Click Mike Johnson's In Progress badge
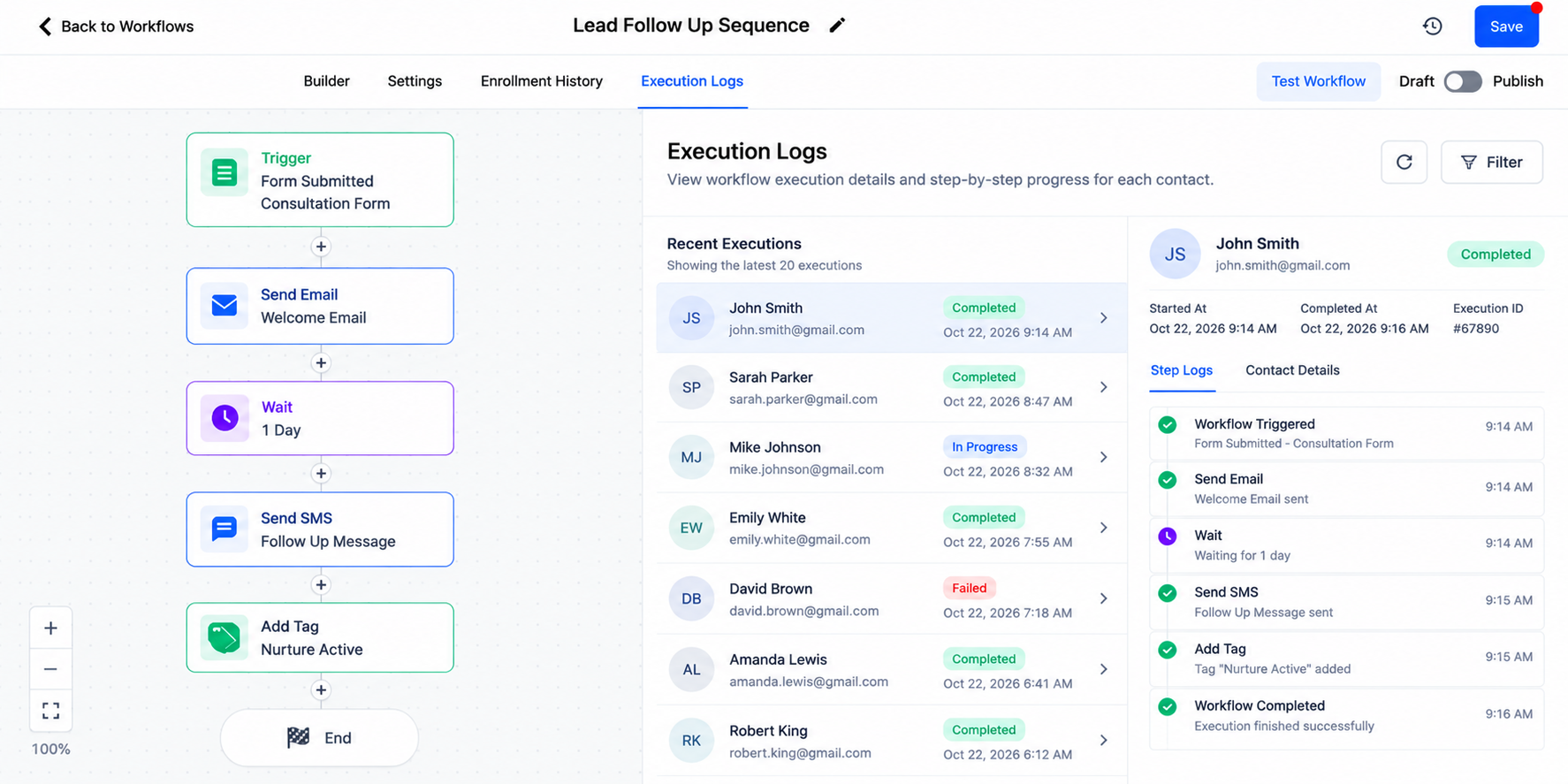The height and width of the screenshot is (784, 1568). [984, 446]
